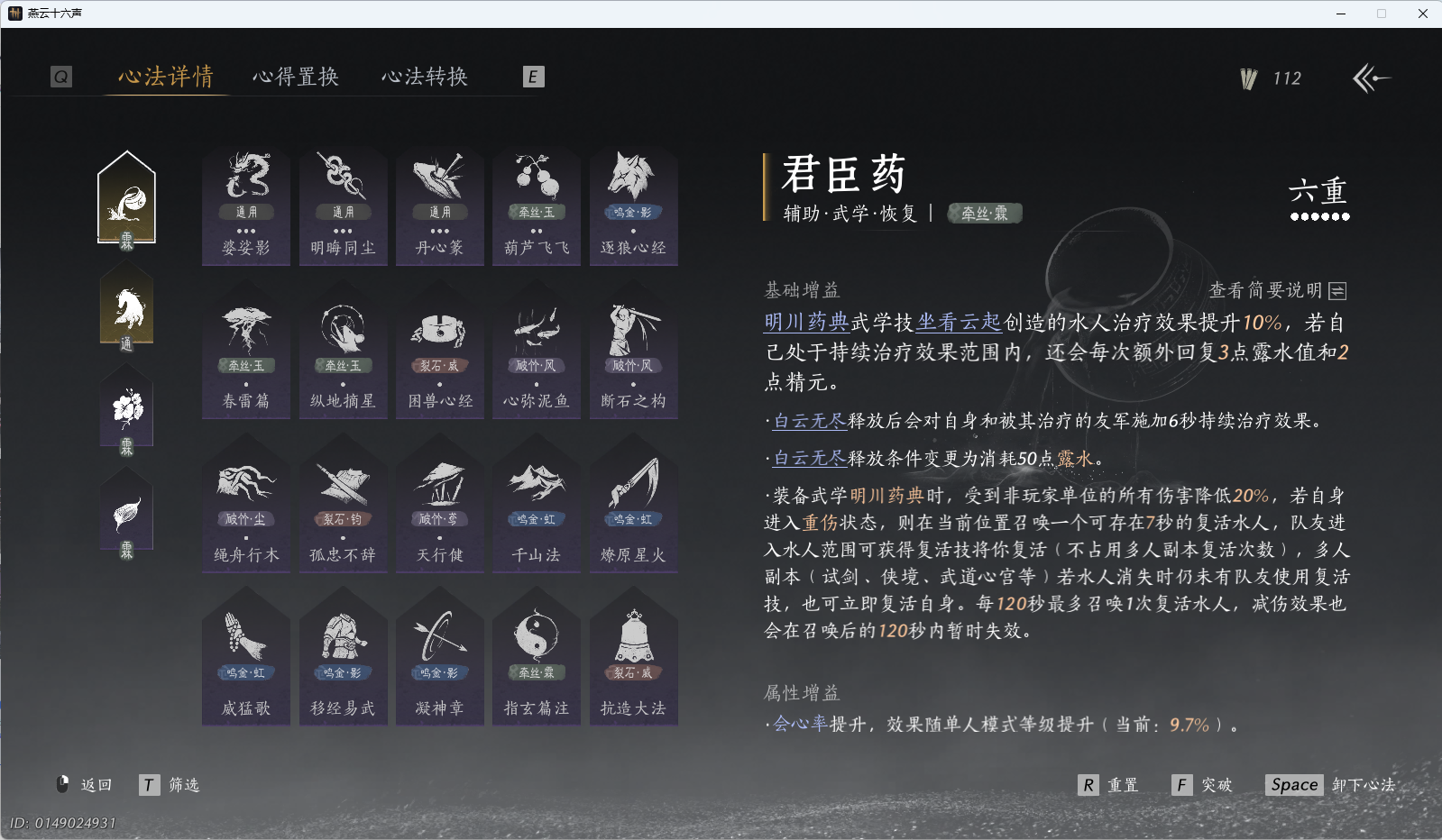Switch to the 心法转换 tab
Viewport: 1442px width, 840px height.
coord(425,77)
